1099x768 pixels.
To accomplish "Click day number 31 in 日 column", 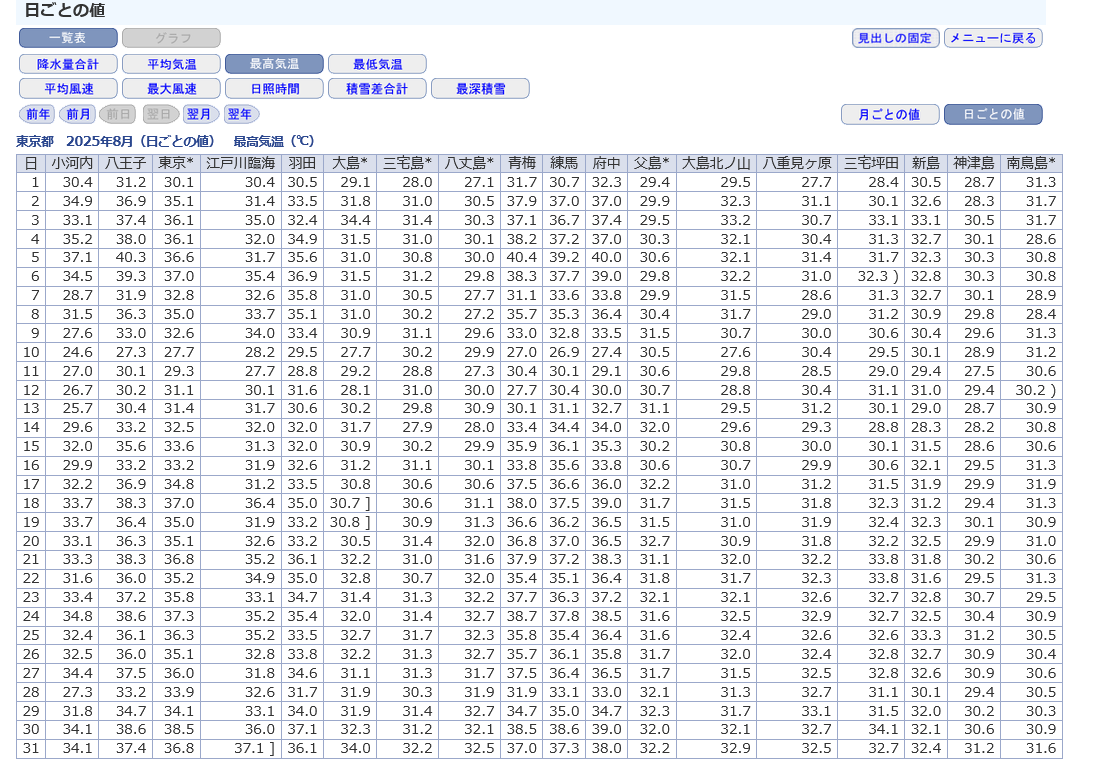I will [x=32, y=748].
